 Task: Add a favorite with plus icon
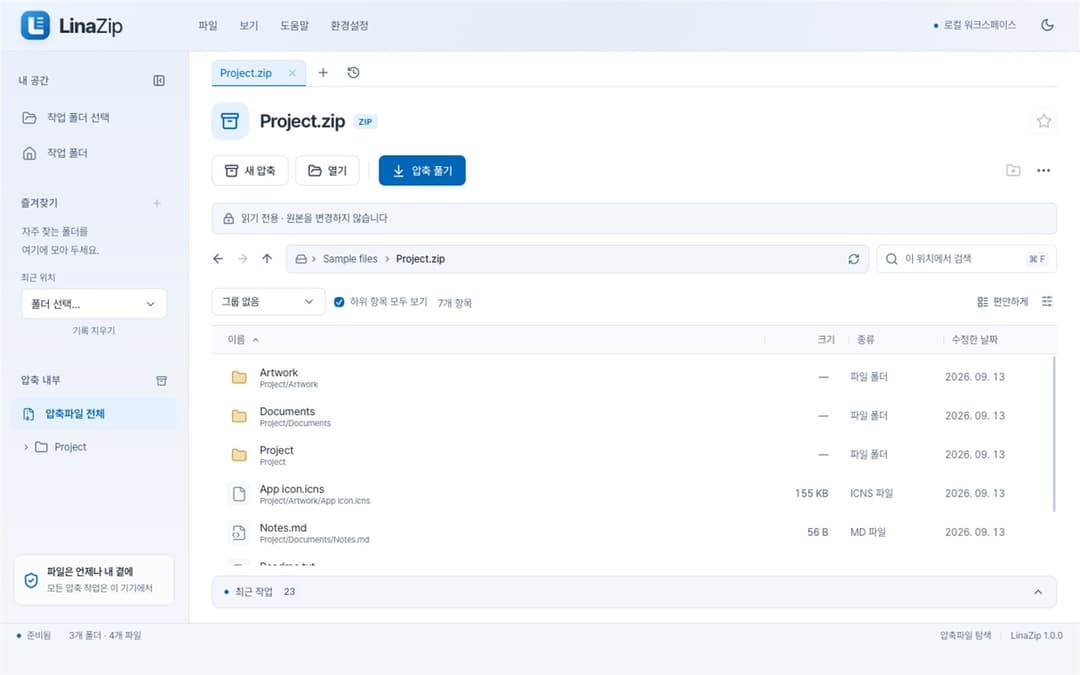click(x=156, y=203)
